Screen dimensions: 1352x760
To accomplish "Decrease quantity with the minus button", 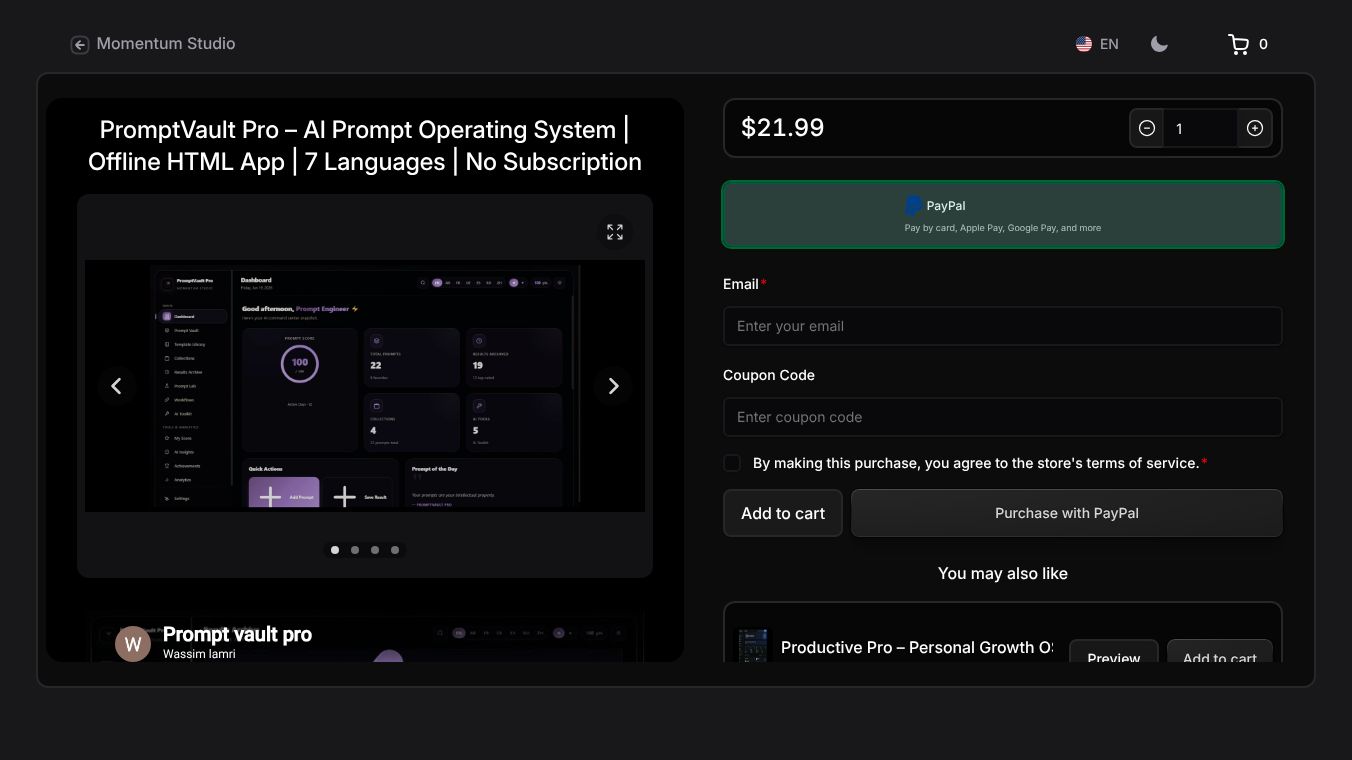I will coord(1147,128).
